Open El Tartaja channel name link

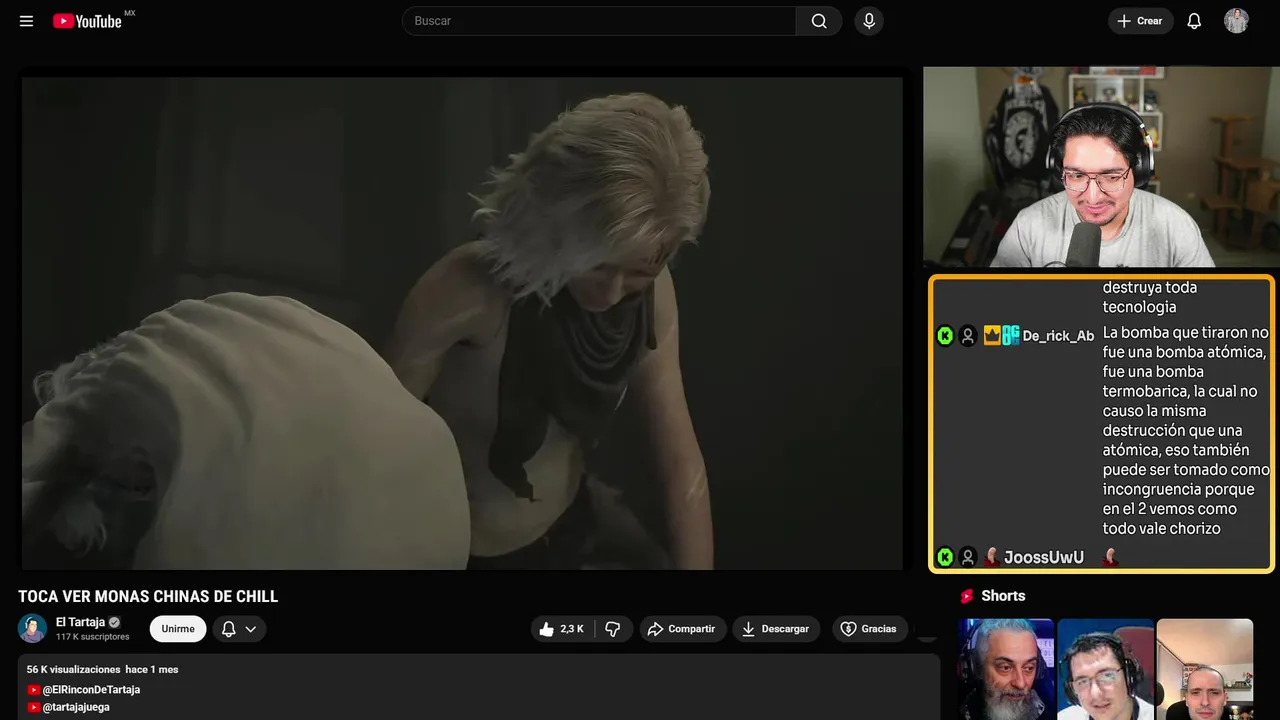(x=81, y=622)
